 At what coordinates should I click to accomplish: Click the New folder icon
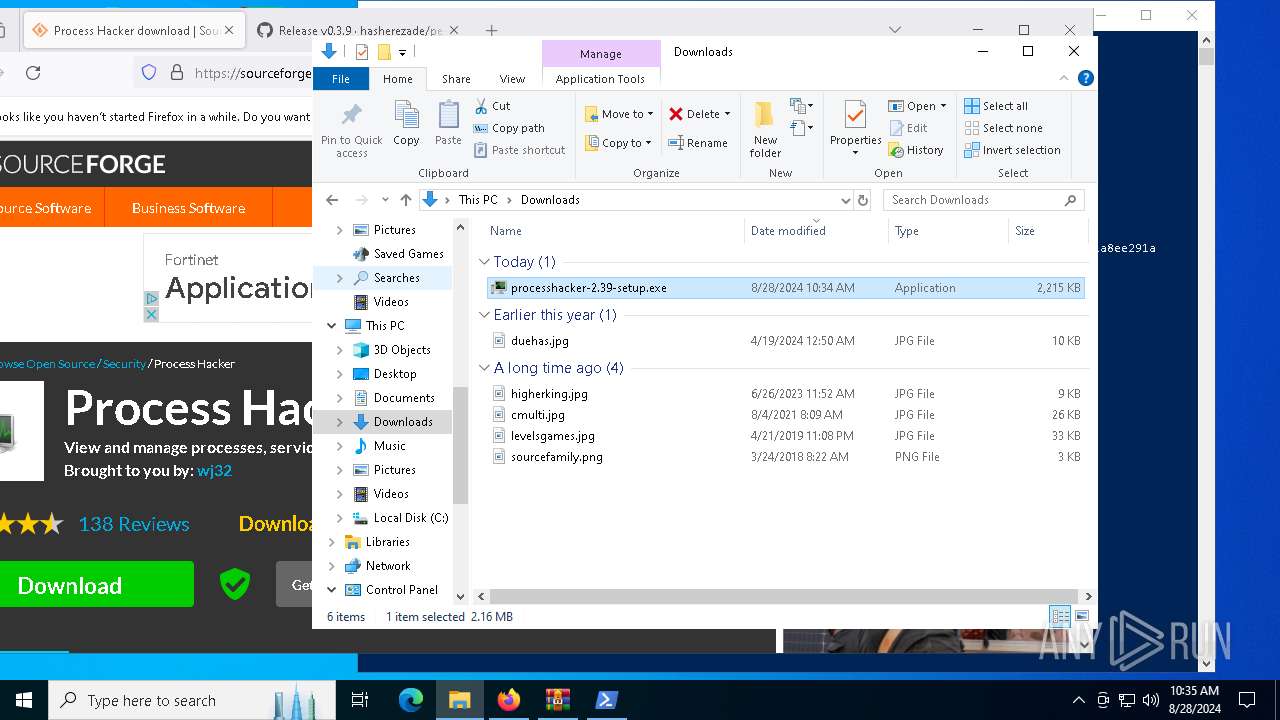tap(765, 115)
